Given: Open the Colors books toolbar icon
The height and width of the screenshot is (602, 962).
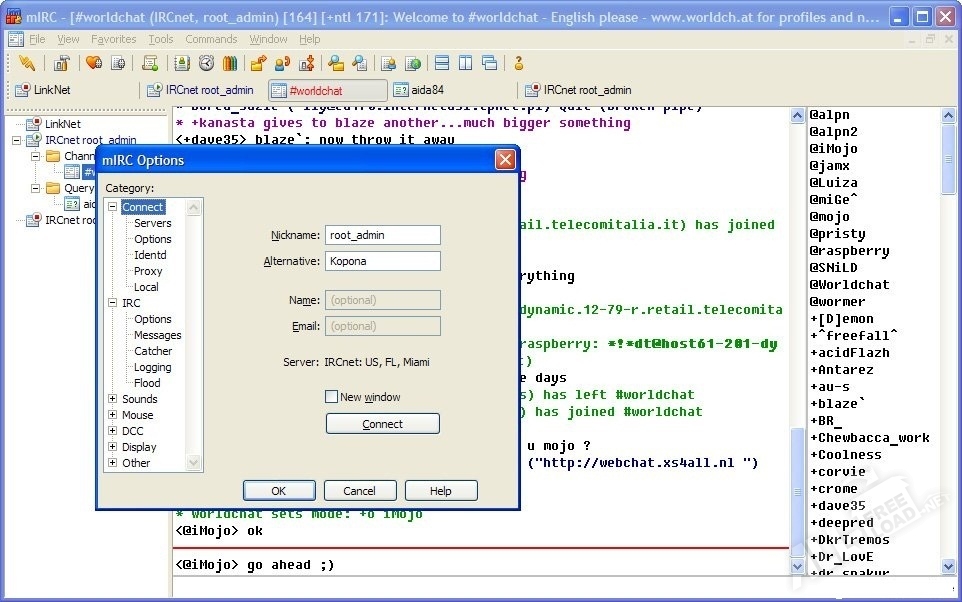Looking at the screenshot, I should pos(230,63).
